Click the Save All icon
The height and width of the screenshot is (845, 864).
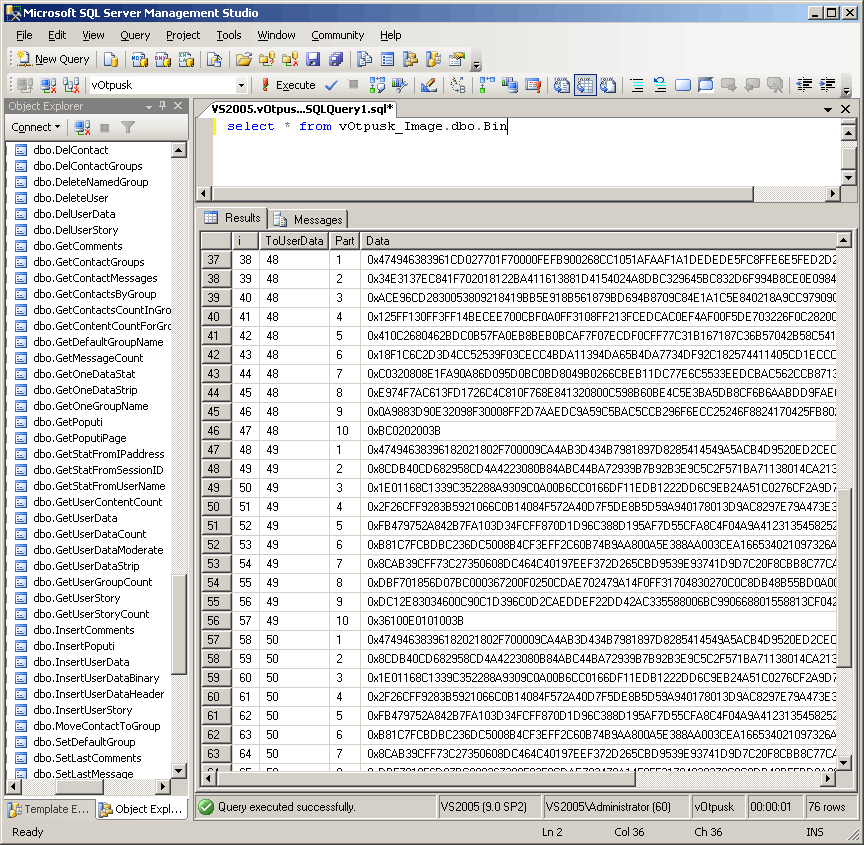pos(336,59)
